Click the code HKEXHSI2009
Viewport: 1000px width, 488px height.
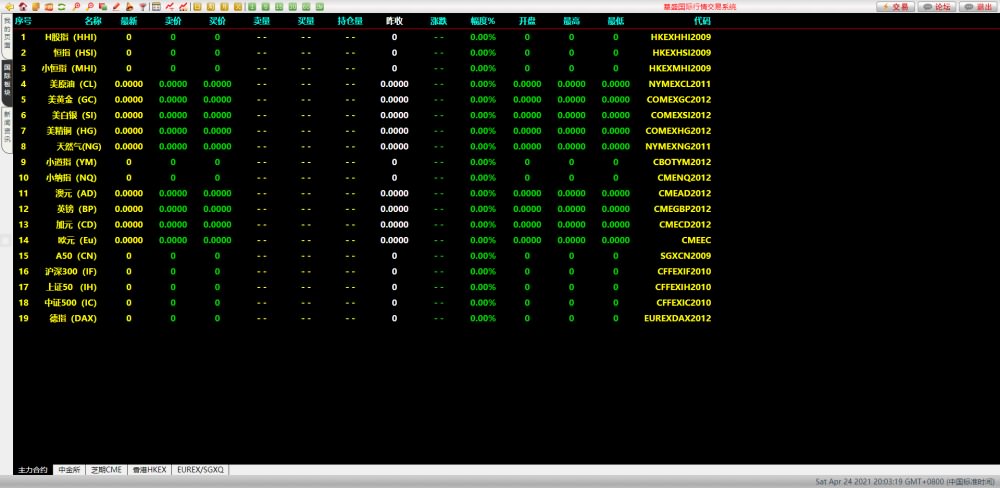[681, 53]
